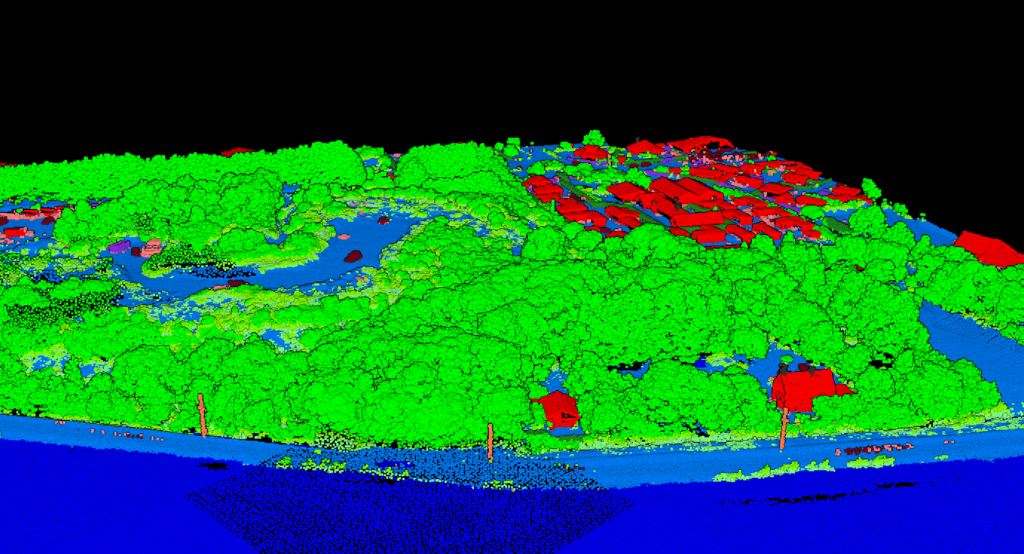The height and width of the screenshot is (554, 1024).
Task: Select the red building at bottom center
Action: (x=557, y=409)
